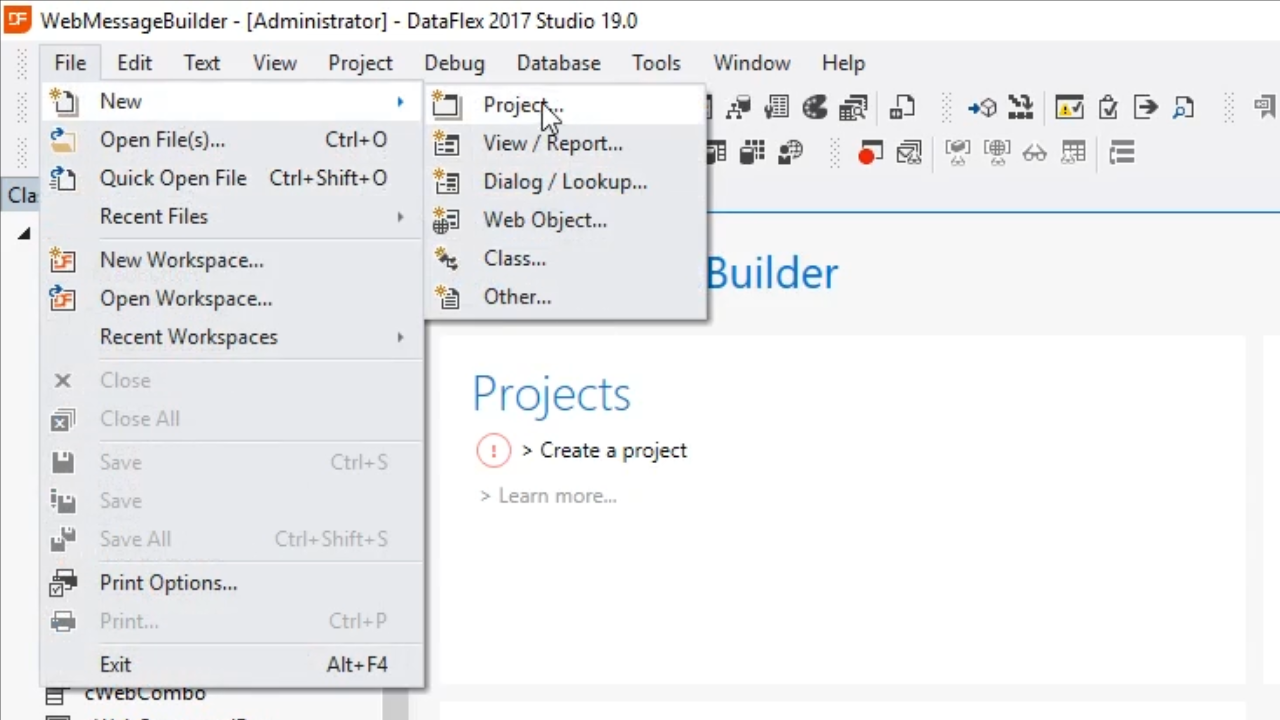The width and height of the screenshot is (1280, 720).
Task: Click the blue arrow into cube icon
Action: 981,107
